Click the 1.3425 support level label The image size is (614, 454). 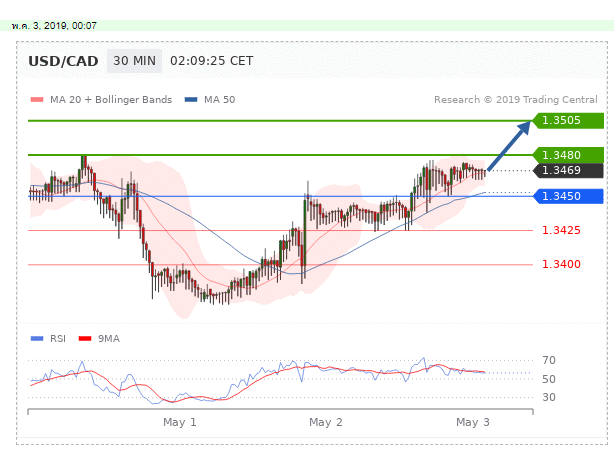click(561, 230)
